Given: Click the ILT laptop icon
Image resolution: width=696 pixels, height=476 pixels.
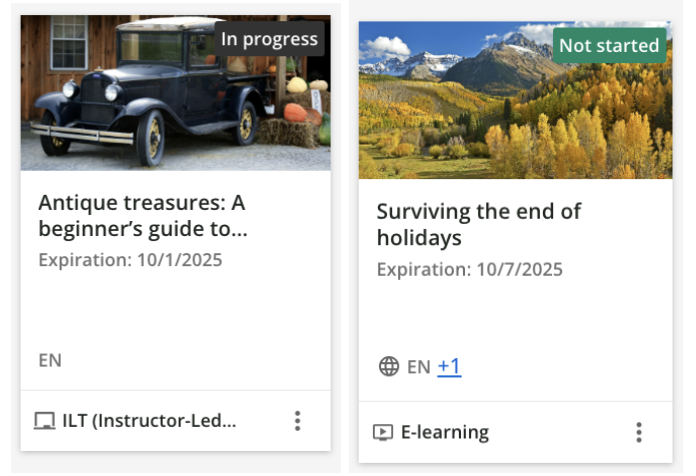Looking at the screenshot, I should click(44, 421).
